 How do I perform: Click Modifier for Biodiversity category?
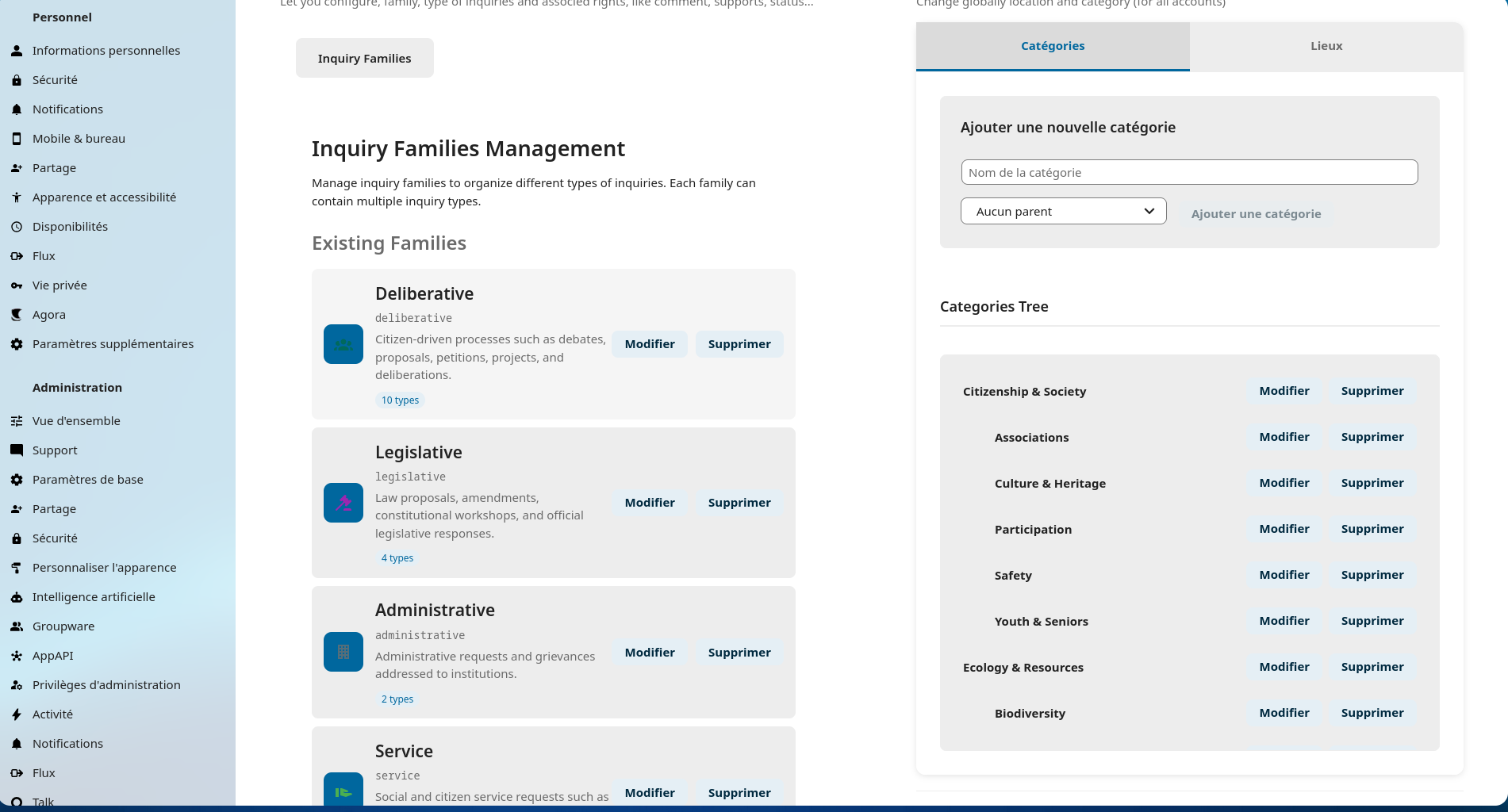(1284, 713)
